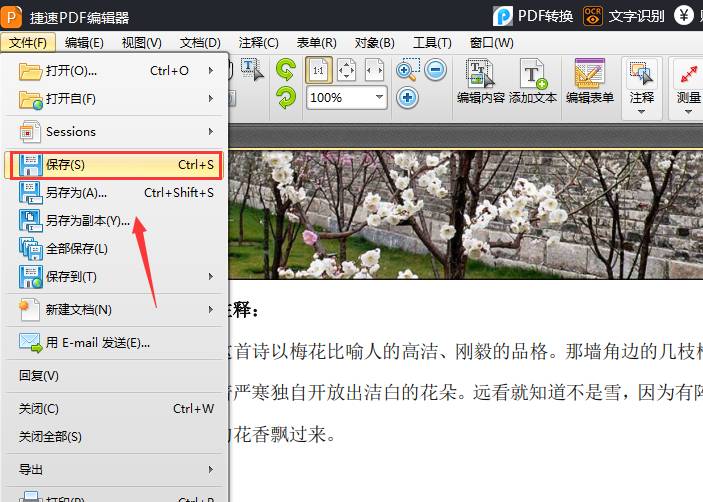This screenshot has width=703, height=502.
Task: Click the 打开 folder icon
Action: pos(30,71)
